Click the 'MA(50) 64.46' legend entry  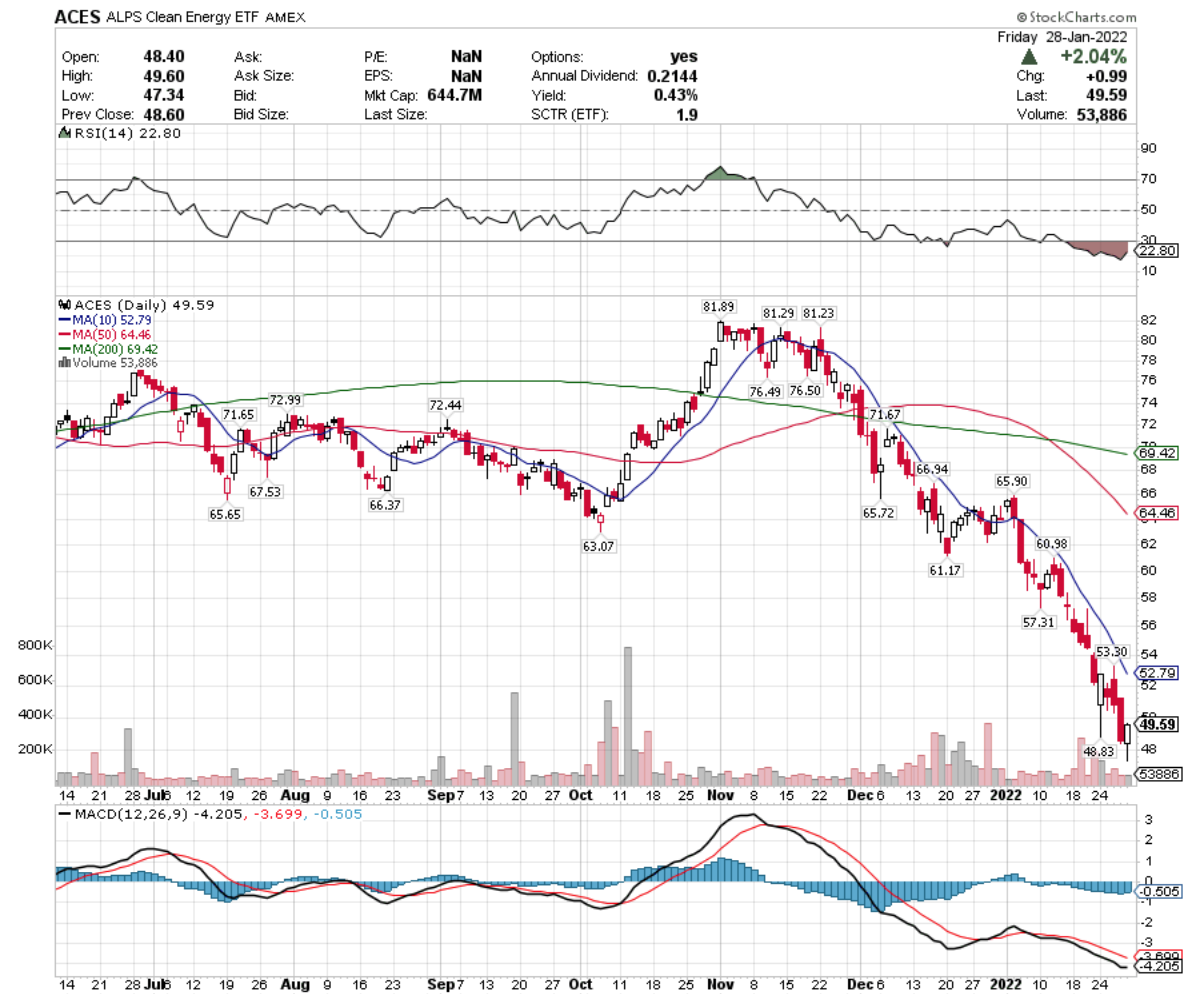tap(104, 334)
